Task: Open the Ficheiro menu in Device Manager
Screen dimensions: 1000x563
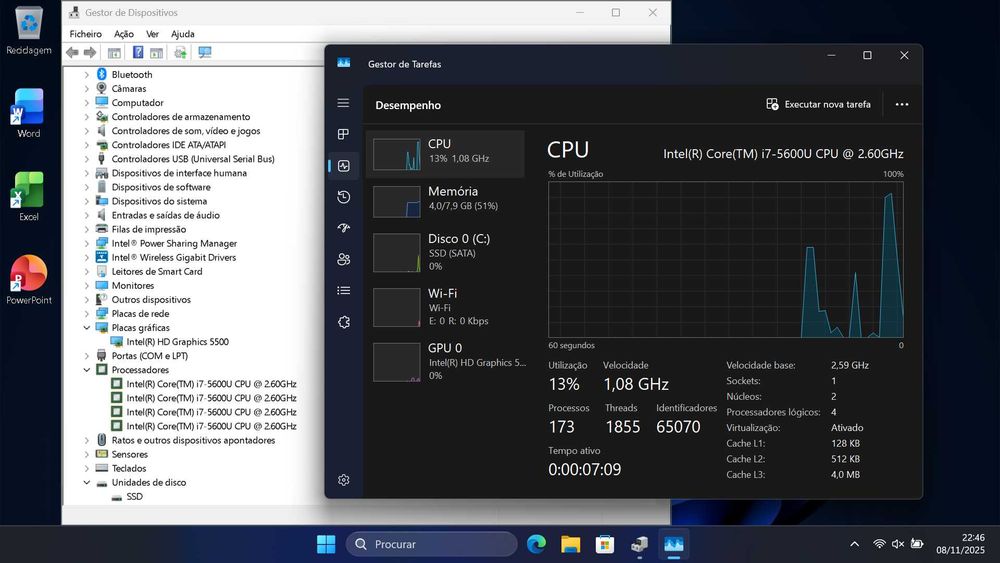Action: 85,34
